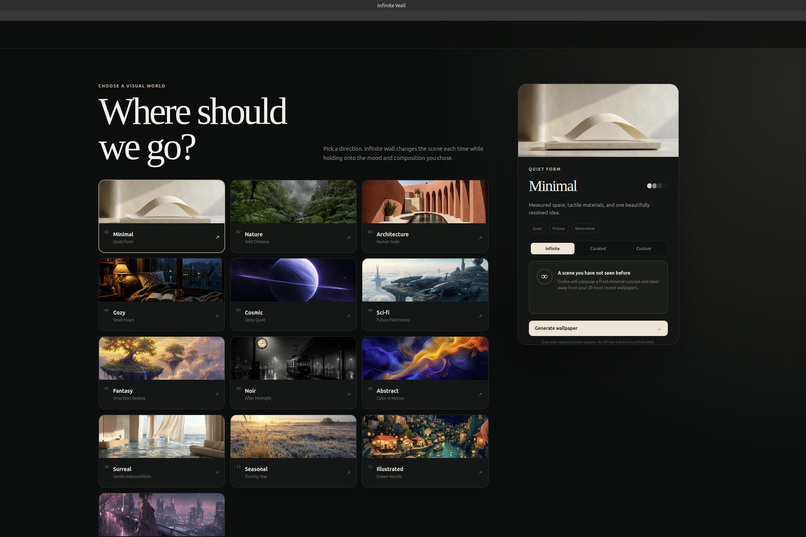Select the Noir black-and-white street thumbnail
The image size is (806, 537).
(294, 358)
